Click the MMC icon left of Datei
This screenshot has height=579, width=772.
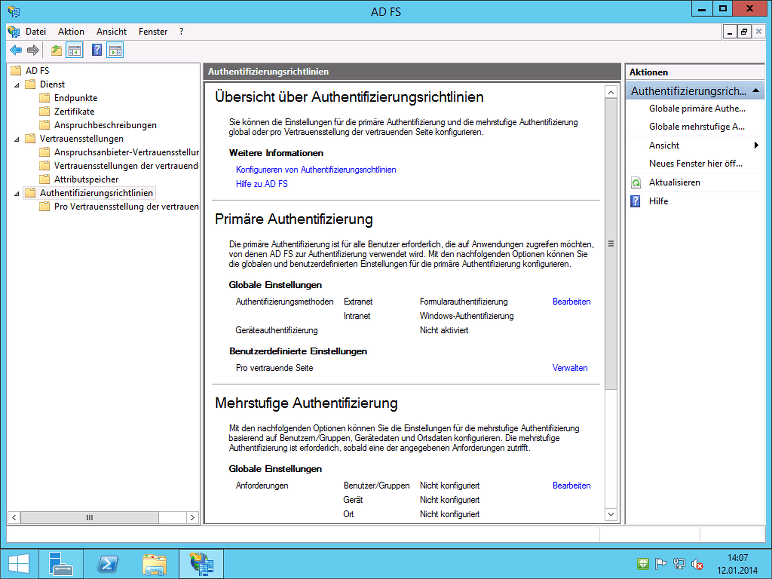point(14,32)
